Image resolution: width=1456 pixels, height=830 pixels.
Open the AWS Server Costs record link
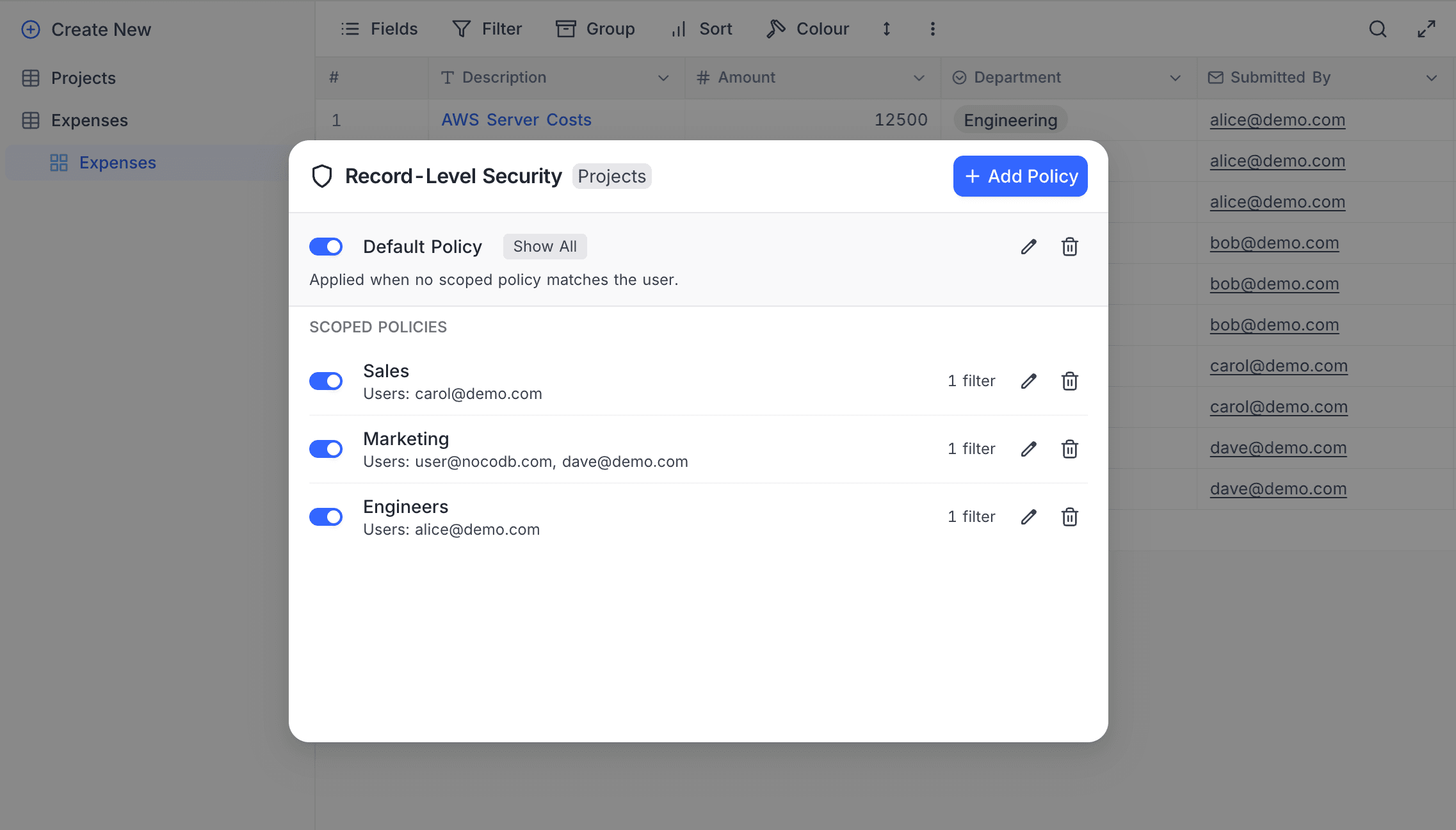click(x=515, y=120)
